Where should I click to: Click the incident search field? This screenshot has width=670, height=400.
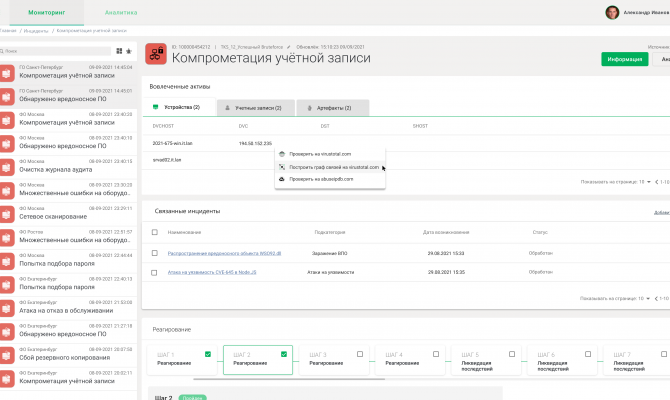(55, 49)
